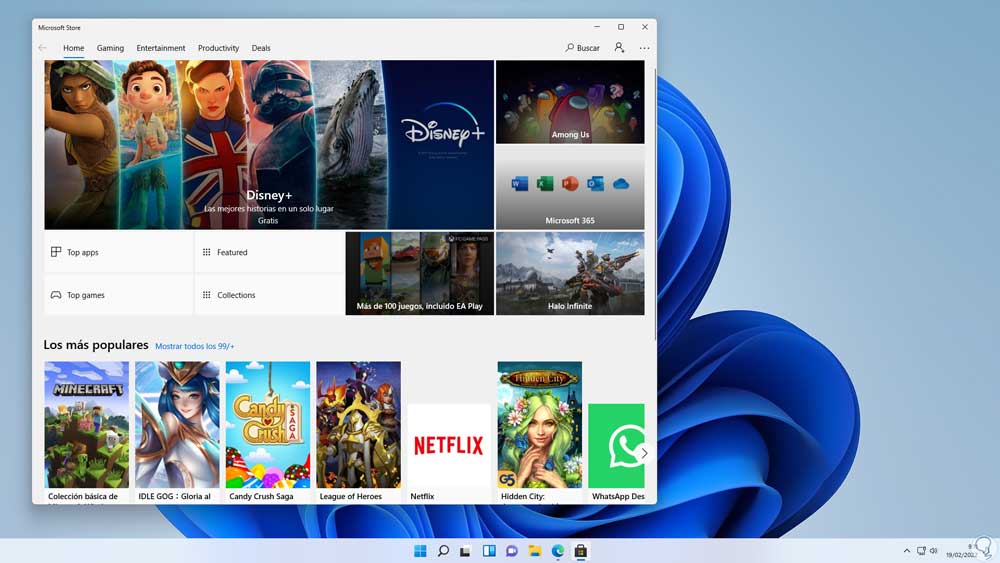Minimize the Microsoft Store window

click(597, 27)
